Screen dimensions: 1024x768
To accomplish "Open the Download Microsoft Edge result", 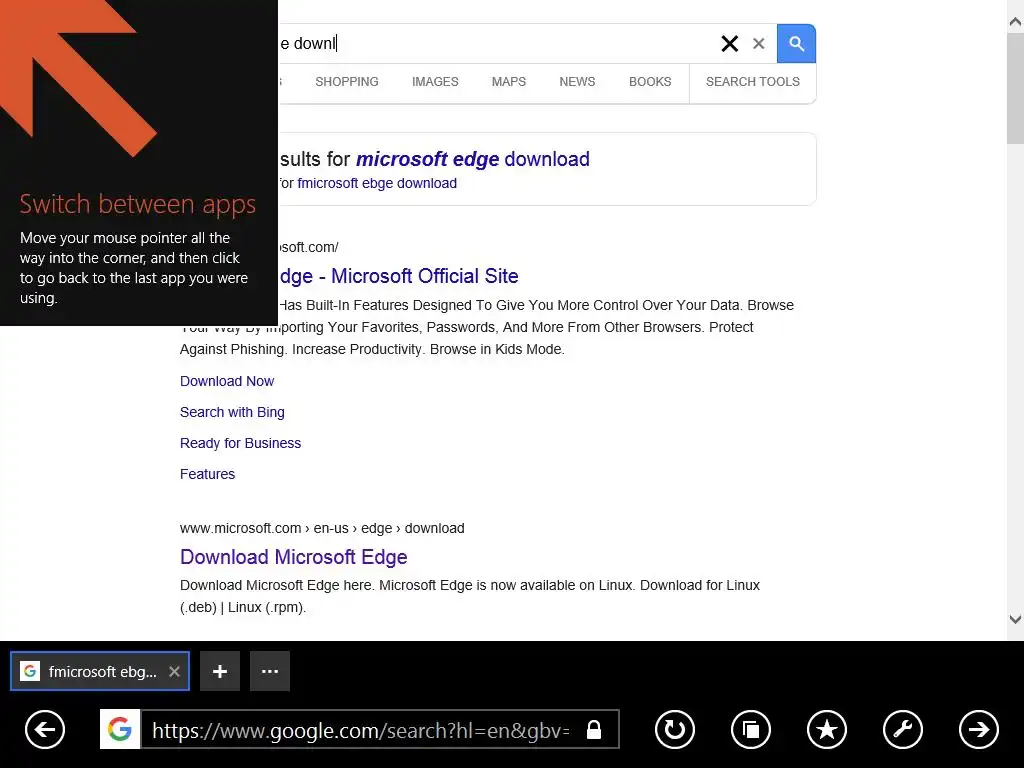I will tap(293, 557).
